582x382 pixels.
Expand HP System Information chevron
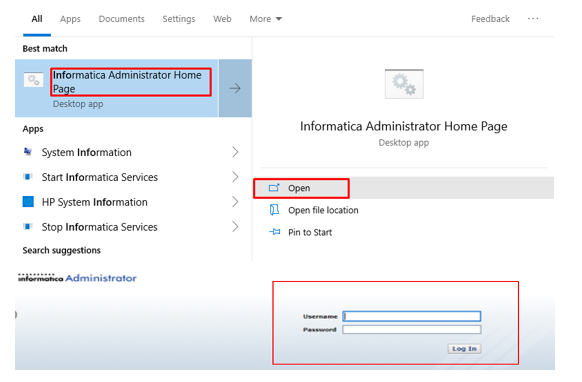[235, 202]
